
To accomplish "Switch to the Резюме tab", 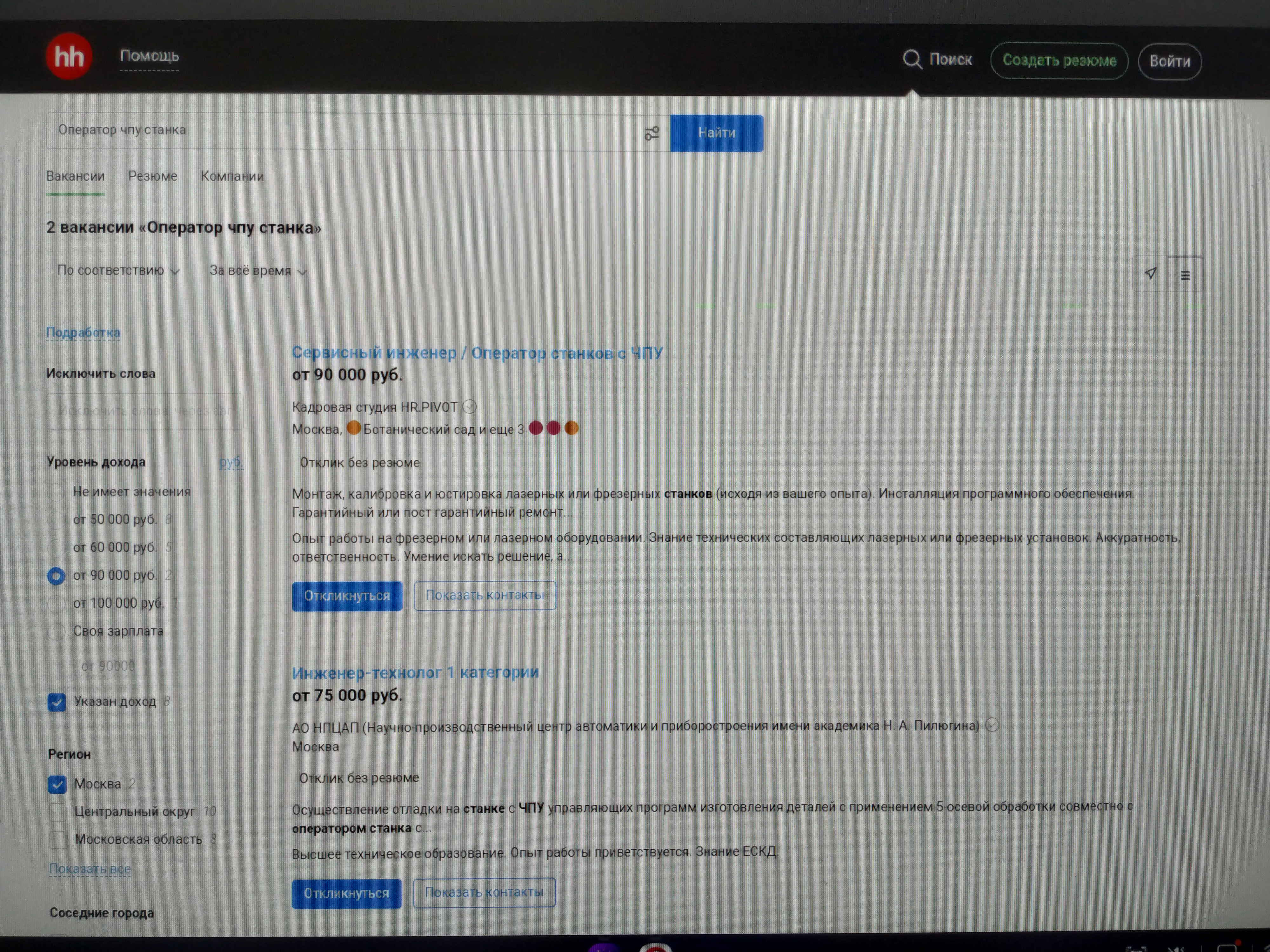I will click(x=153, y=177).
